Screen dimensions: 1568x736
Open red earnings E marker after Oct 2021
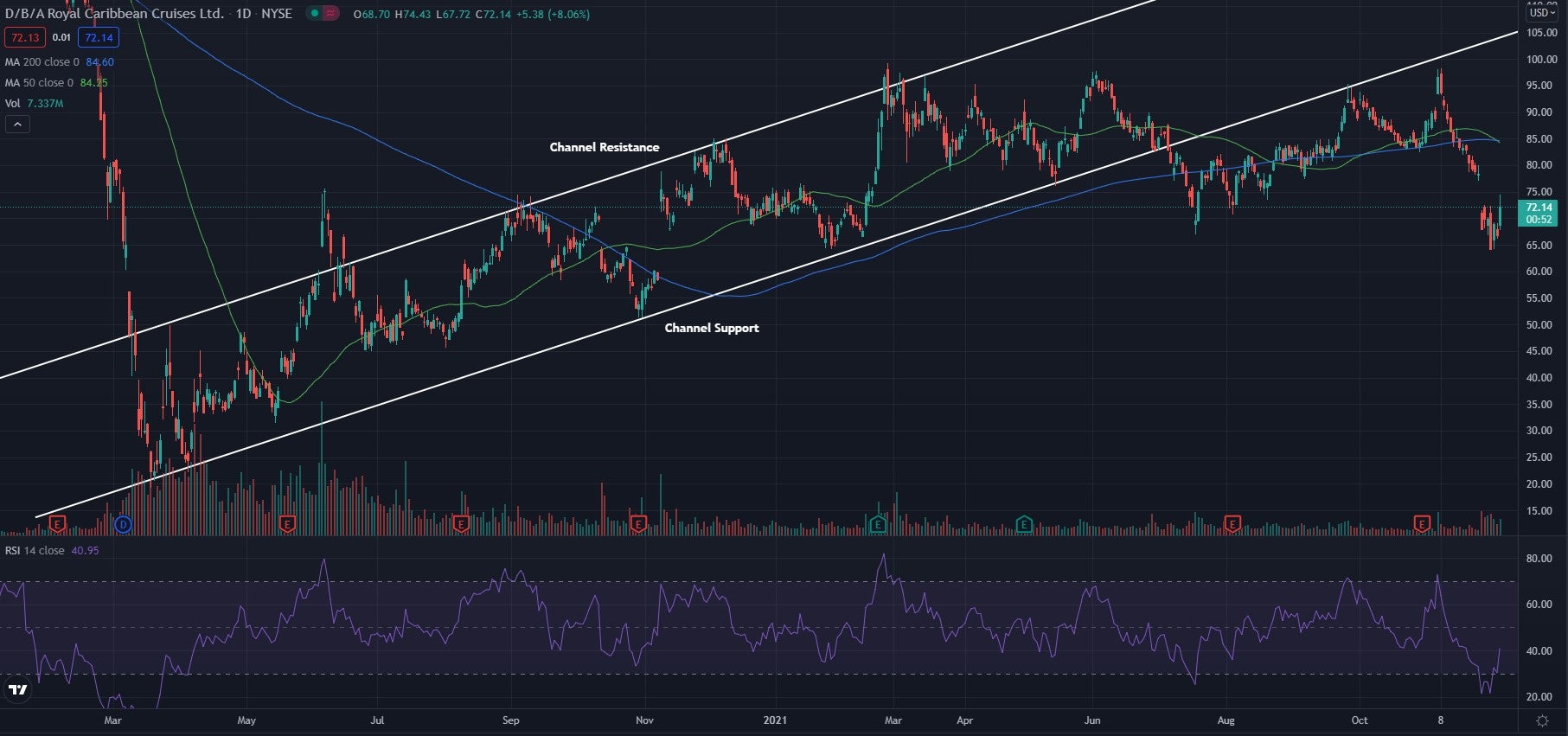tap(1422, 524)
